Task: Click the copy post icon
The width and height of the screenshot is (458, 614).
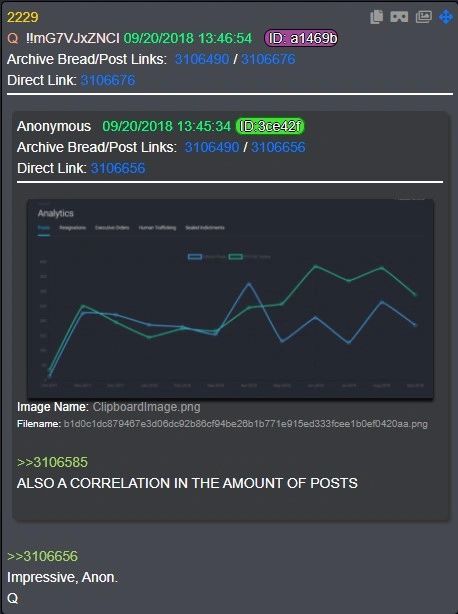Action: click(376, 17)
